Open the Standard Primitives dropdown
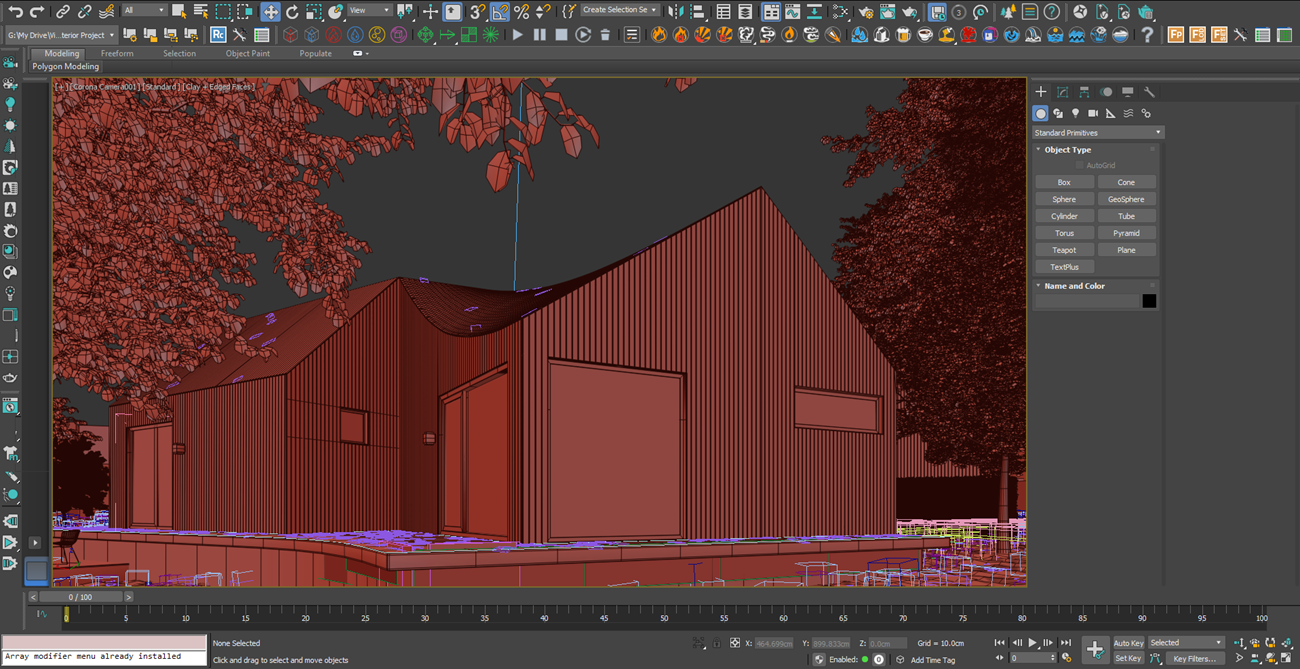Screen dimensions: 1300x669 click(x=1098, y=132)
